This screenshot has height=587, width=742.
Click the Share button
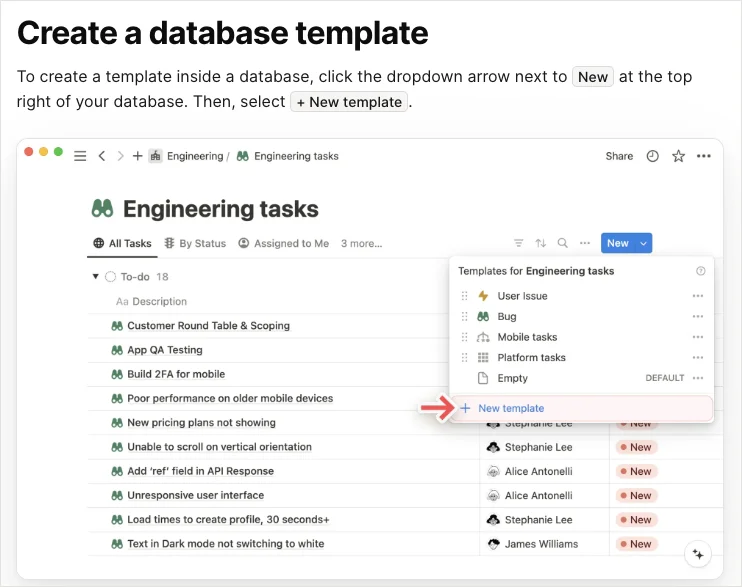(x=619, y=156)
